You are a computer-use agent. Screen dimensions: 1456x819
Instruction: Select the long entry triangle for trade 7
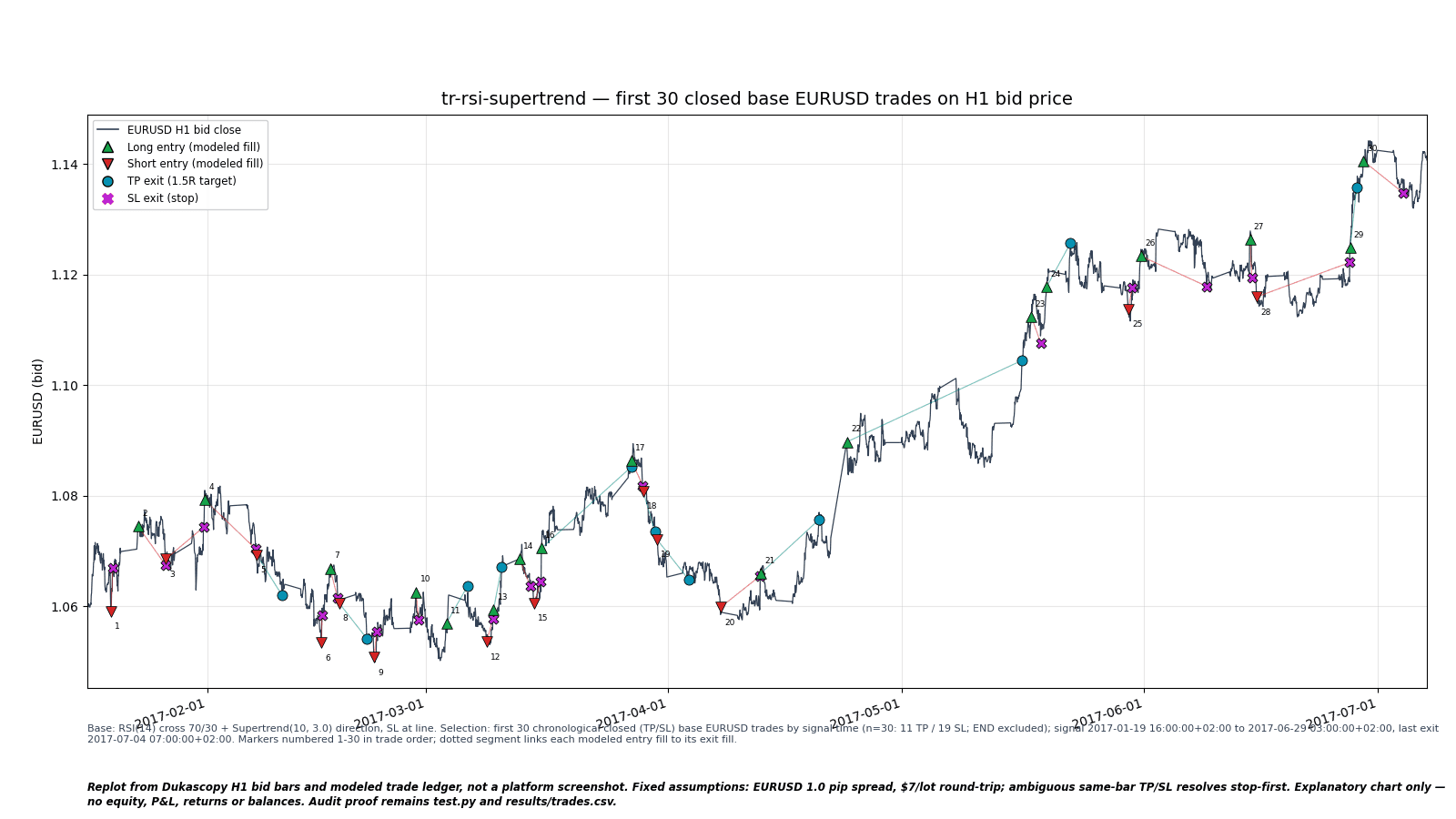(330, 570)
